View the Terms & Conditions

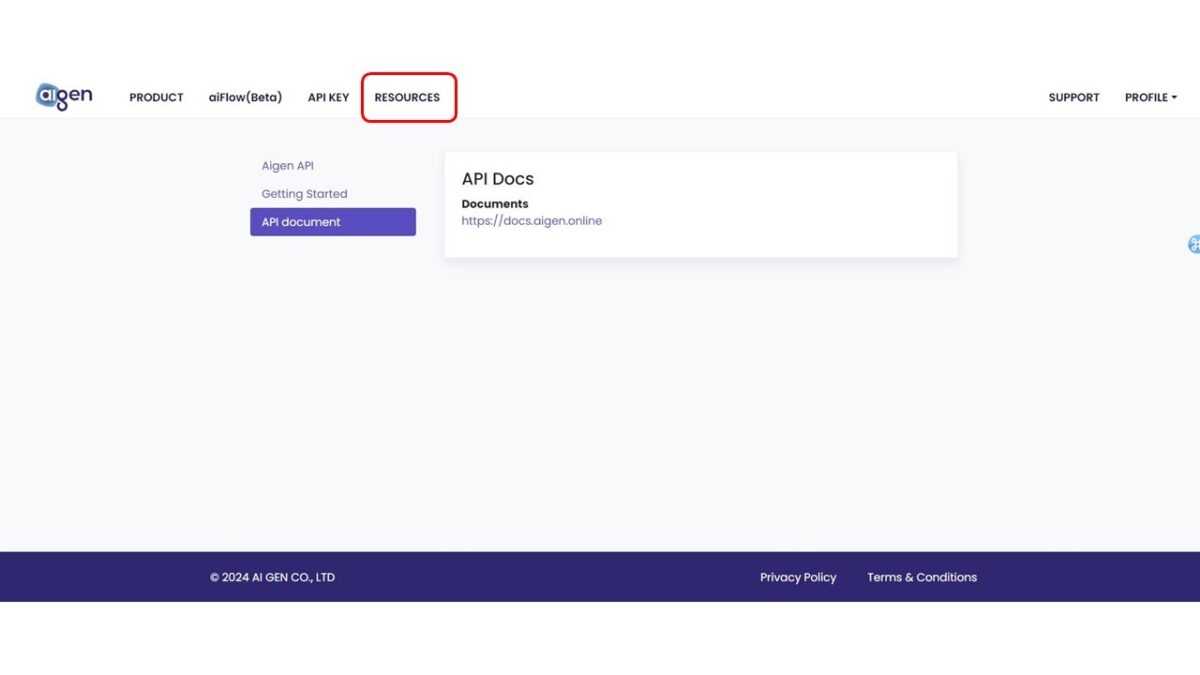point(922,577)
